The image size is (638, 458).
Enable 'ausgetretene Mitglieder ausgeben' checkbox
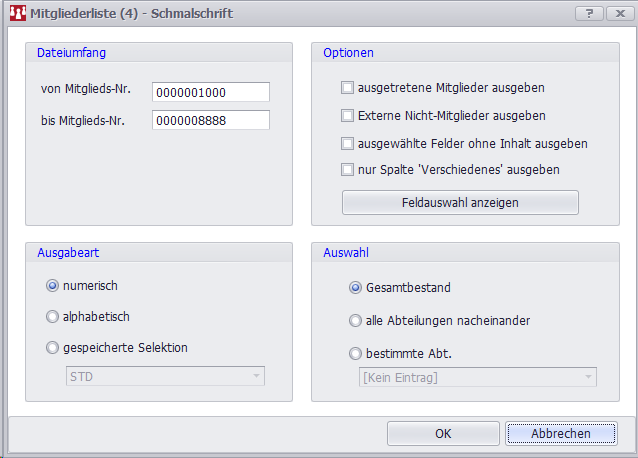(x=348, y=88)
